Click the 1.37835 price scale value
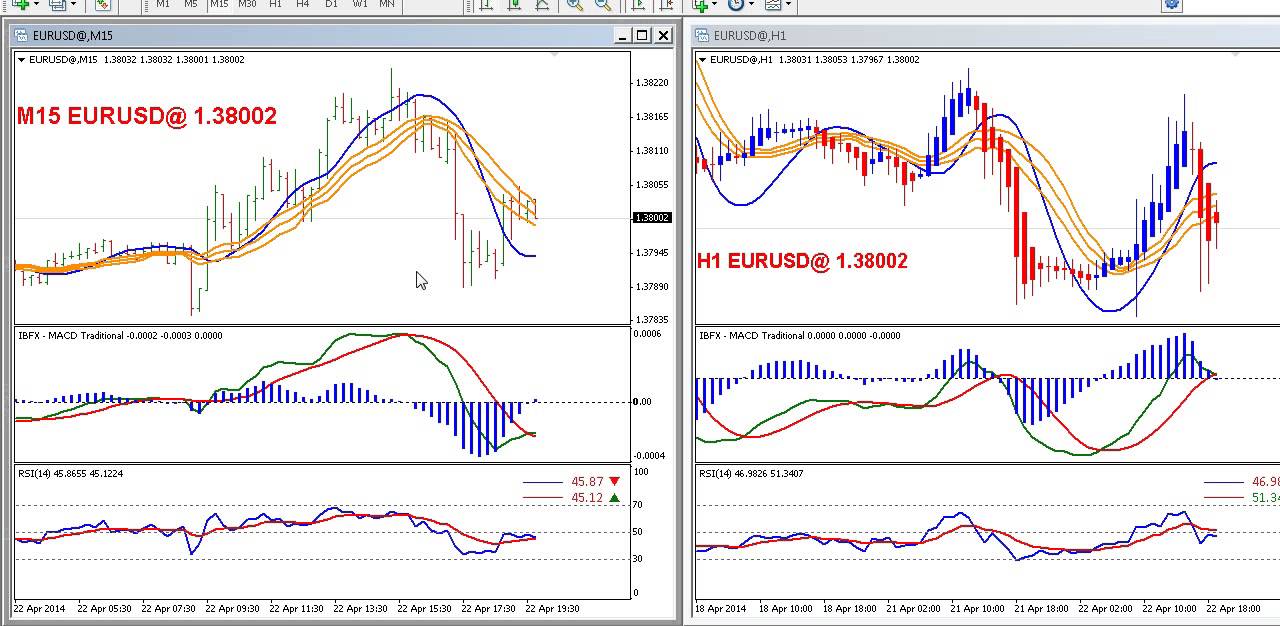The image size is (1280, 626). (652, 321)
